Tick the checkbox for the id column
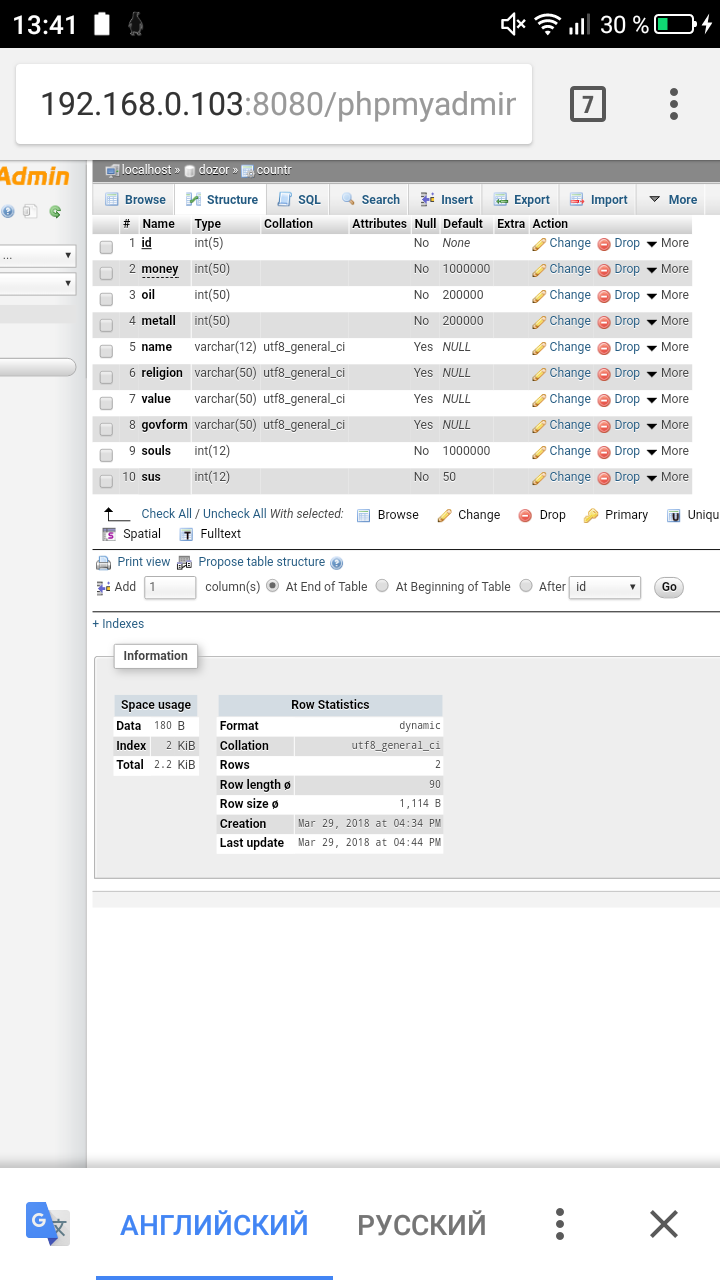This screenshot has width=720, height=1280. [x=106, y=247]
